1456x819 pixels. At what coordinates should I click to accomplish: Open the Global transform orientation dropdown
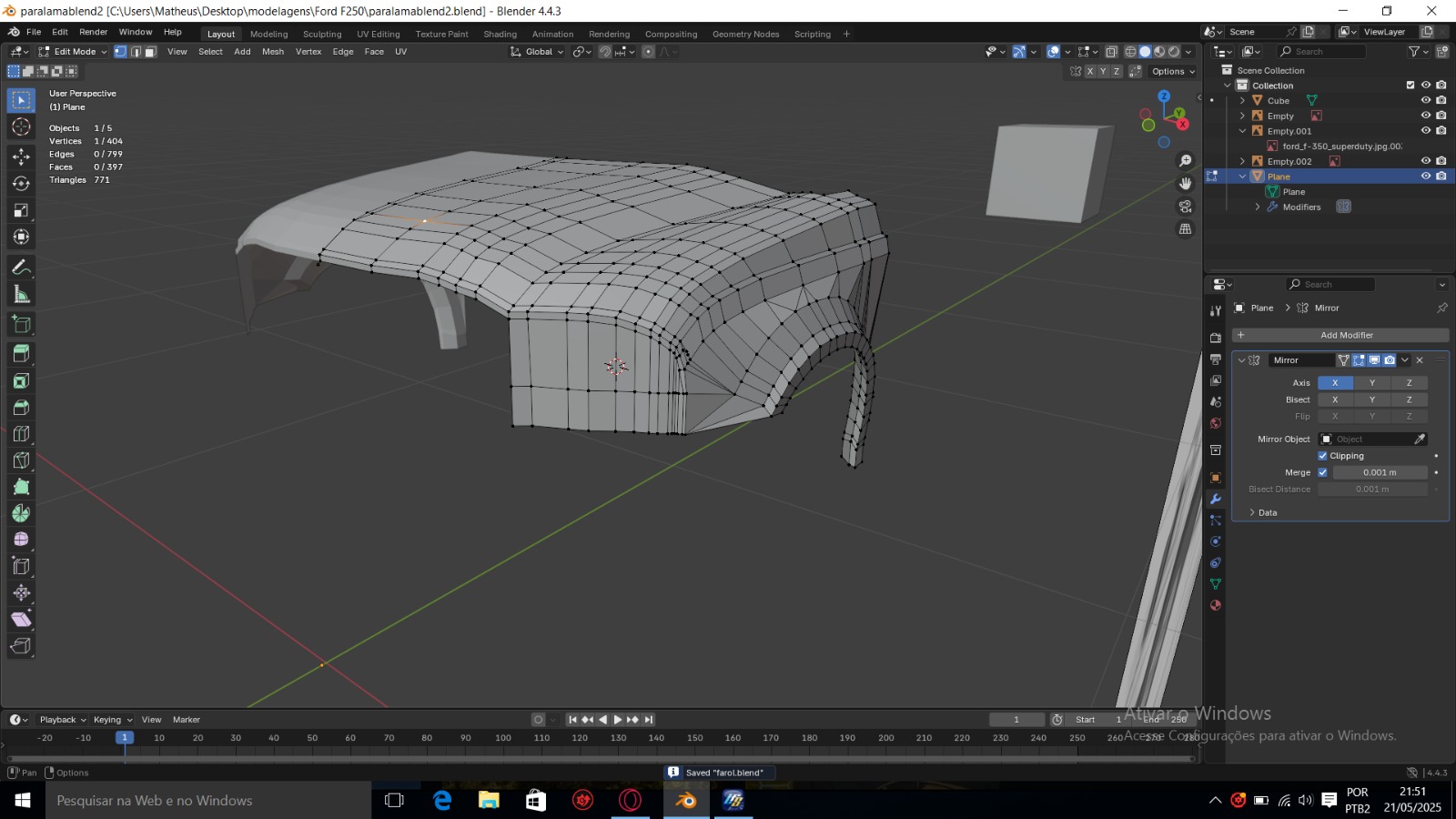point(537,52)
